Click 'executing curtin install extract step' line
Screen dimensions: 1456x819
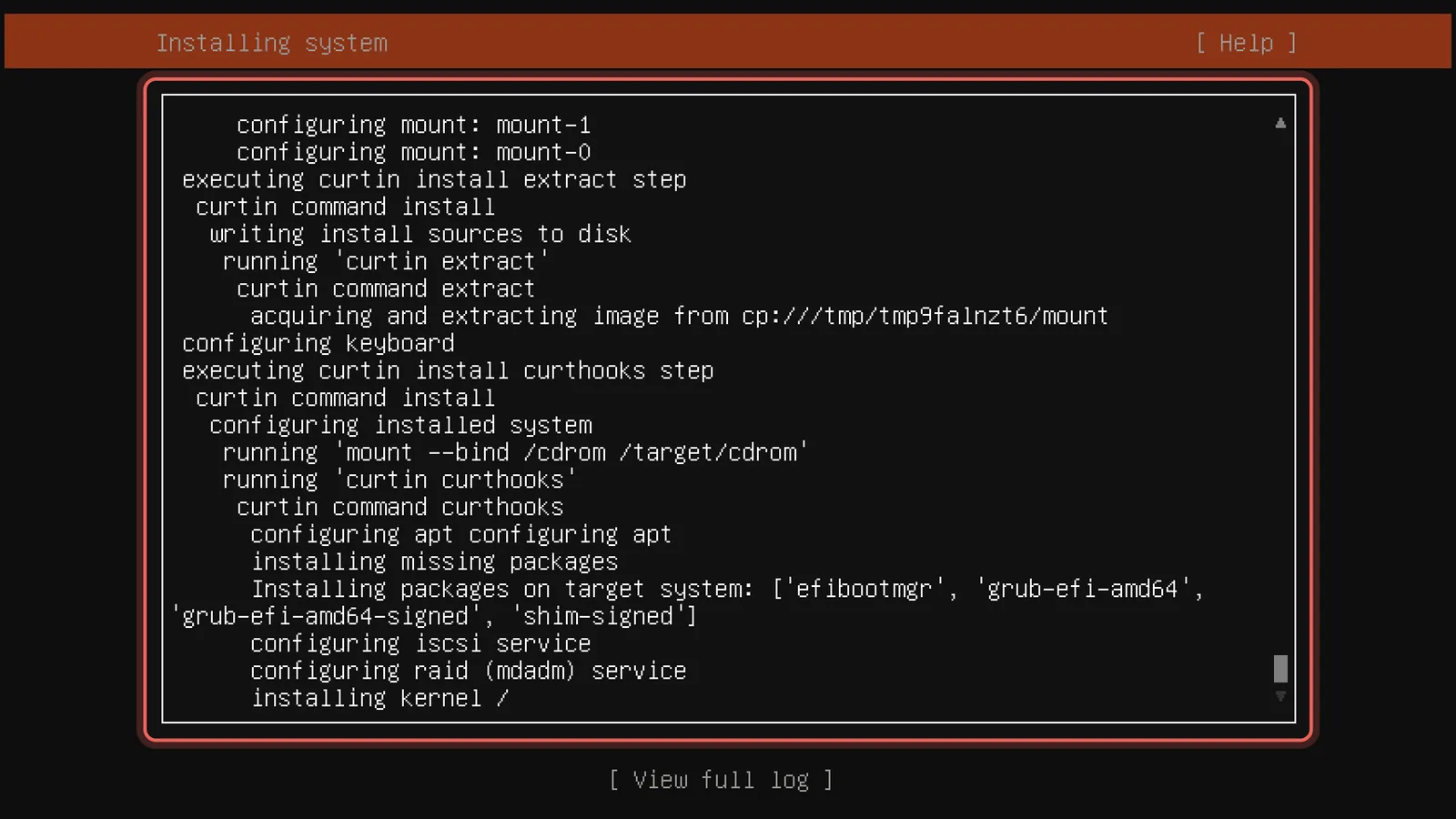pyautogui.click(x=434, y=179)
